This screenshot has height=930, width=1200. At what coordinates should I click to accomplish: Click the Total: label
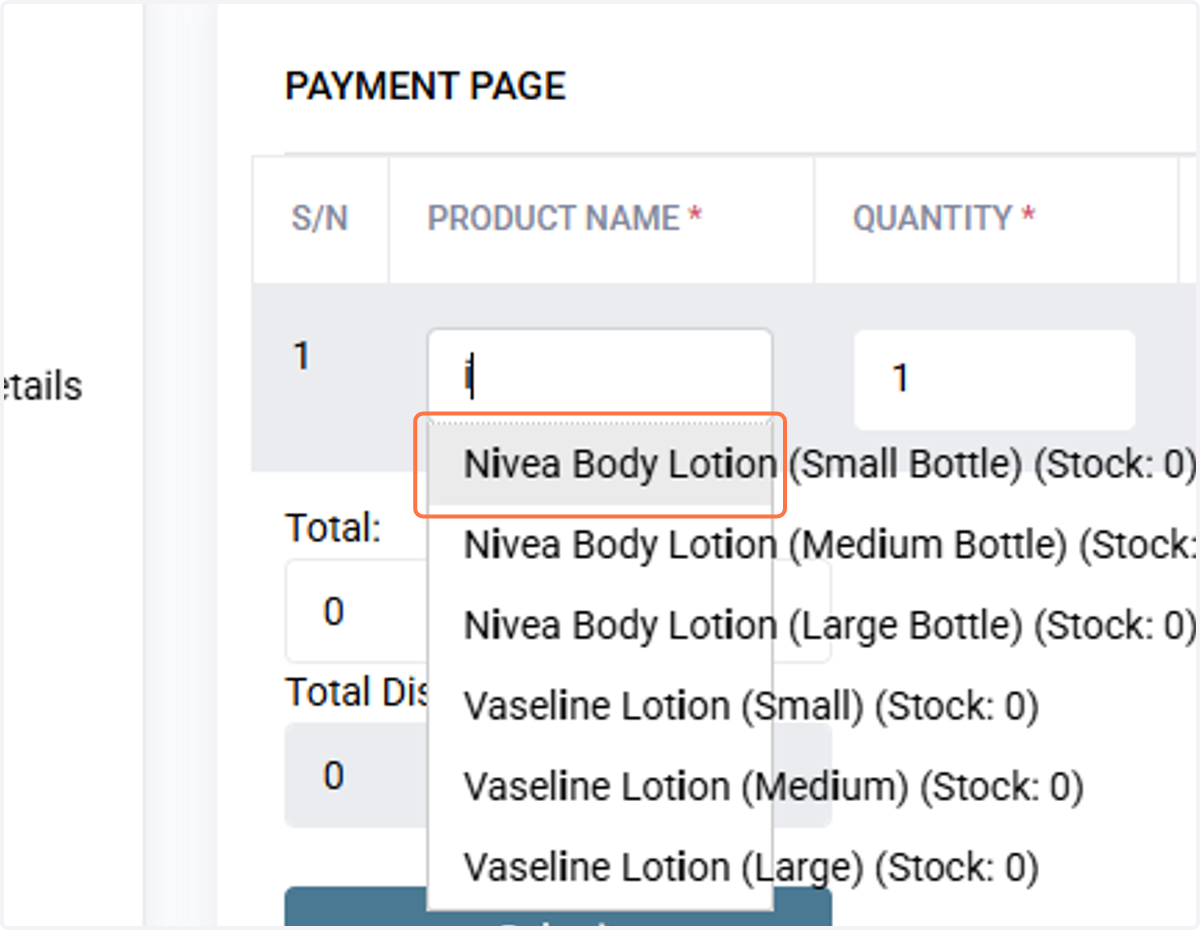(333, 527)
